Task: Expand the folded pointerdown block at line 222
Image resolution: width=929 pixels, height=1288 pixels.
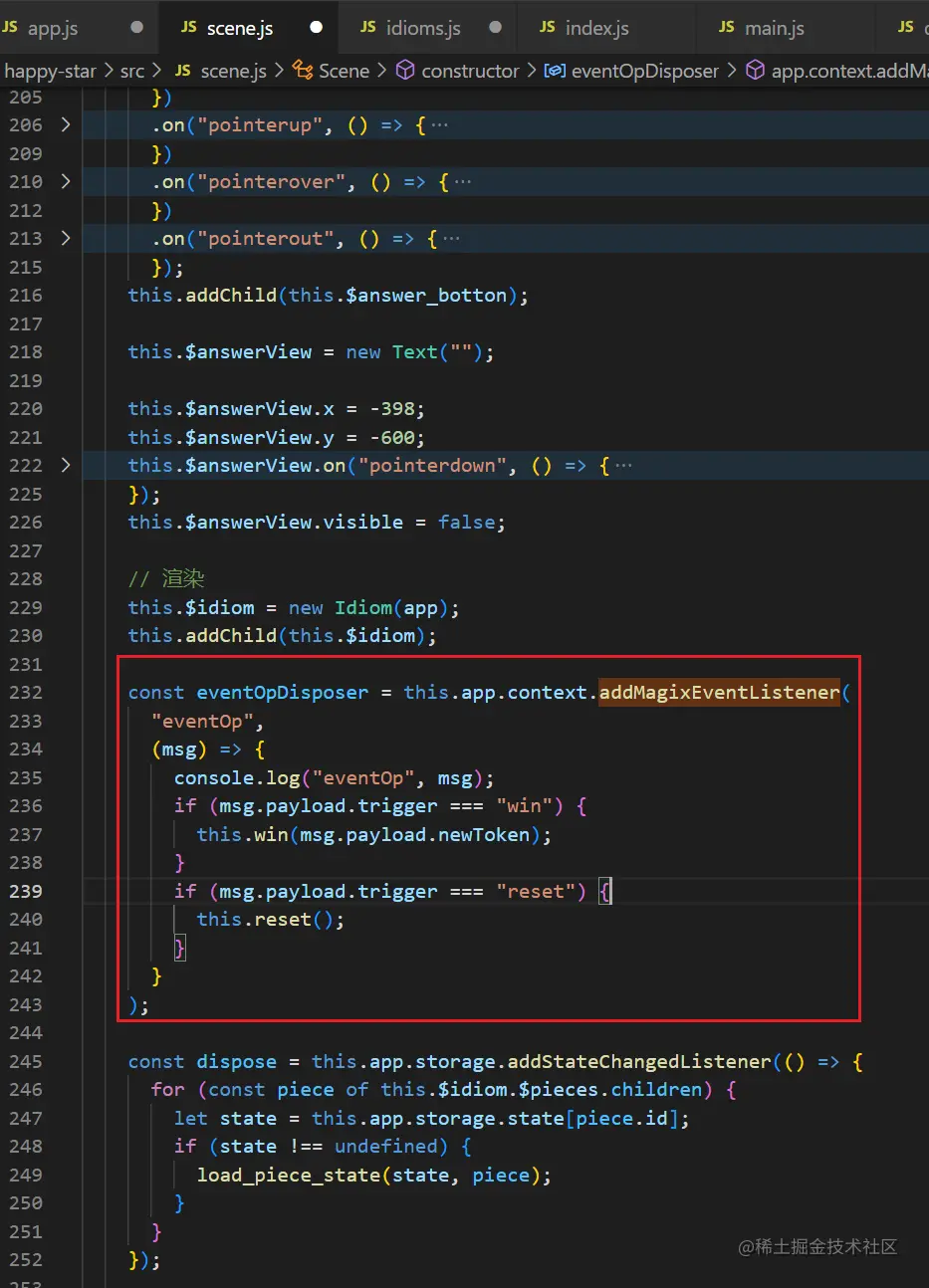Action: pyautogui.click(x=66, y=465)
